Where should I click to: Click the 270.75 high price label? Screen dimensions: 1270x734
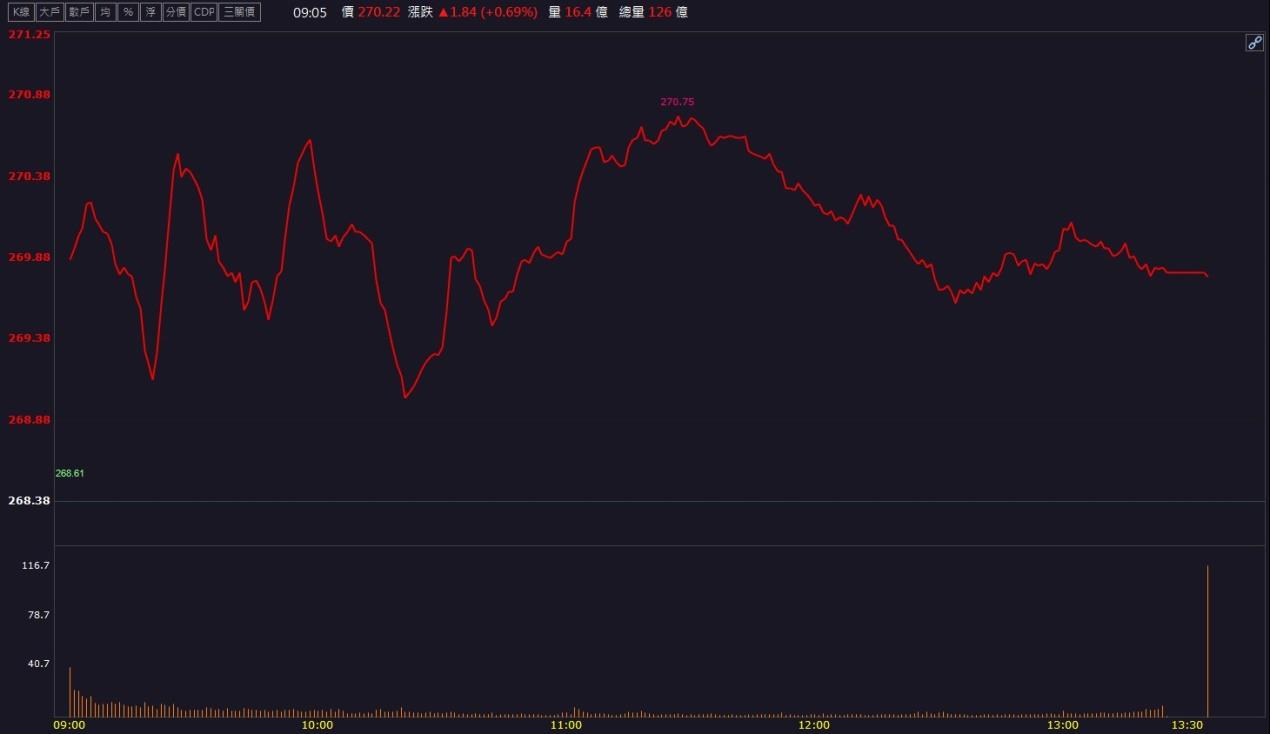pyautogui.click(x=677, y=102)
